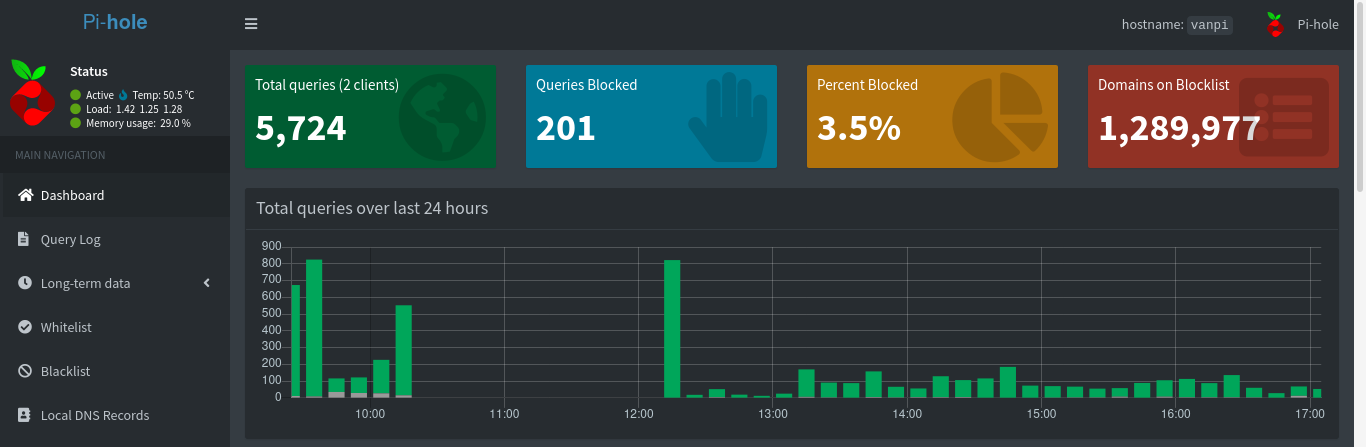Click the Load: 1.42 1.25 1.28 text
This screenshot has height=447, width=1366.
(x=134, y=109)
